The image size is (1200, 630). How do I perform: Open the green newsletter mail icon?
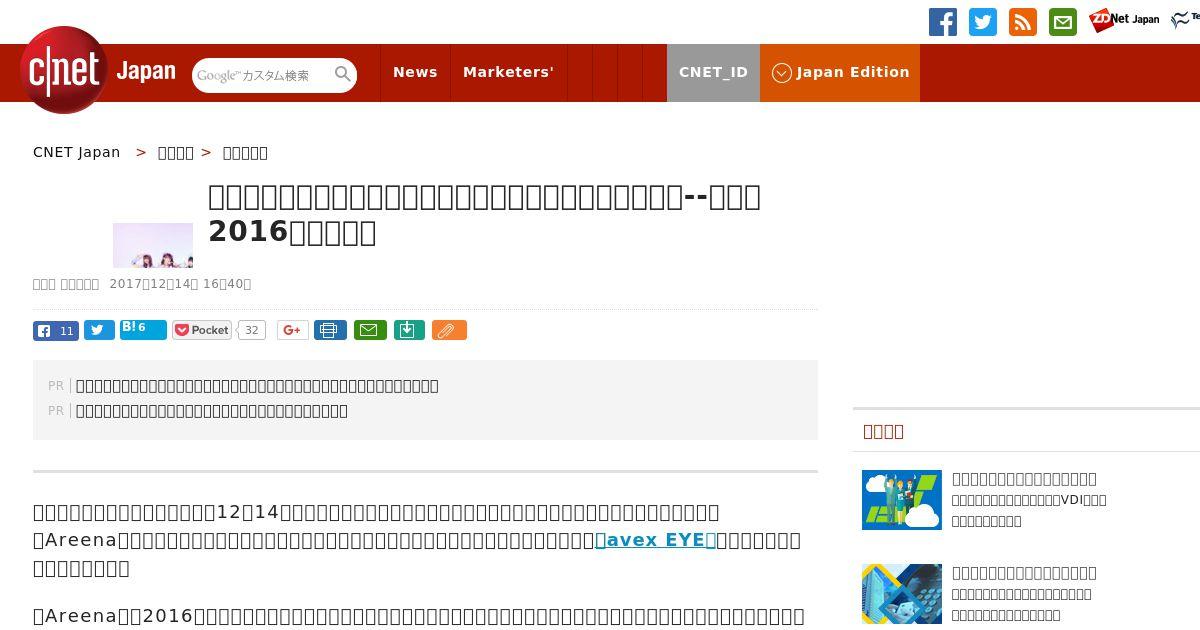1063,22
